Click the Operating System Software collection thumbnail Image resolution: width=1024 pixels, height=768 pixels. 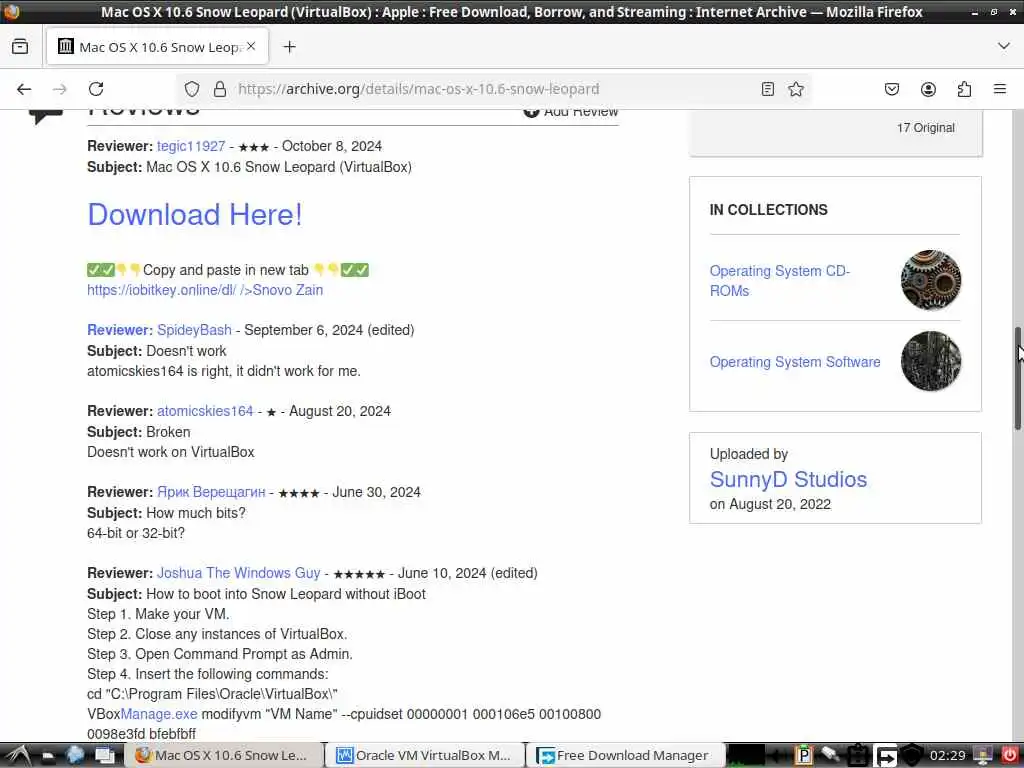(931, 361)
